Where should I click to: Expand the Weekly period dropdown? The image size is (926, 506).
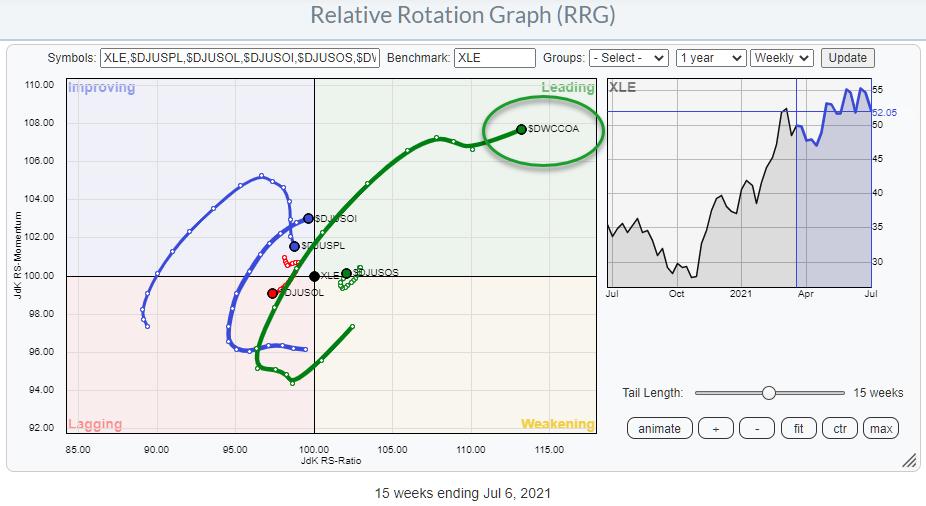point(782,58)
